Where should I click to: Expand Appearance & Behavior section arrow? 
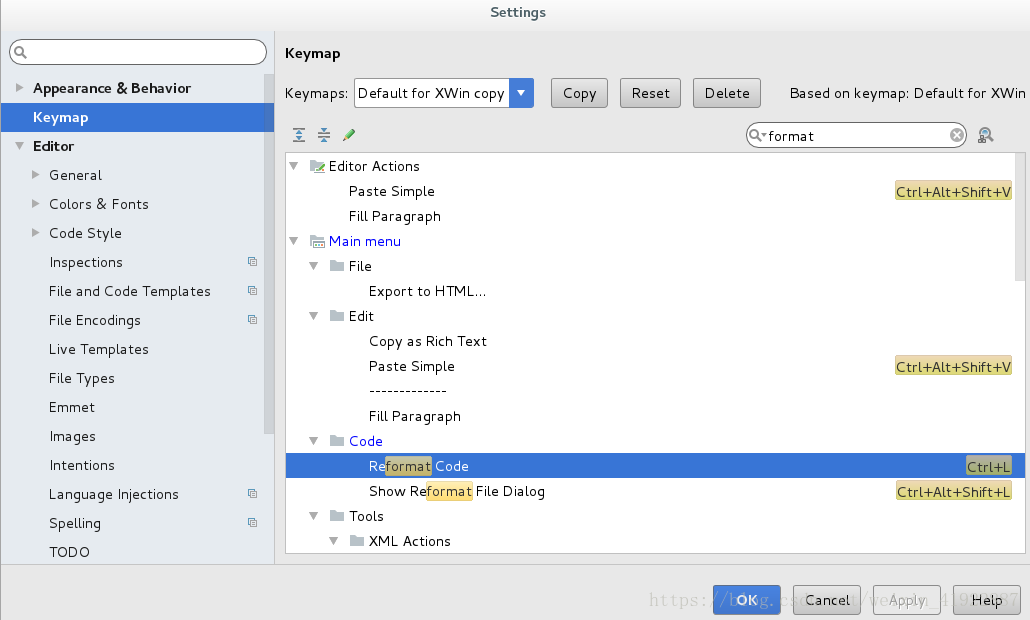(20, 87)
